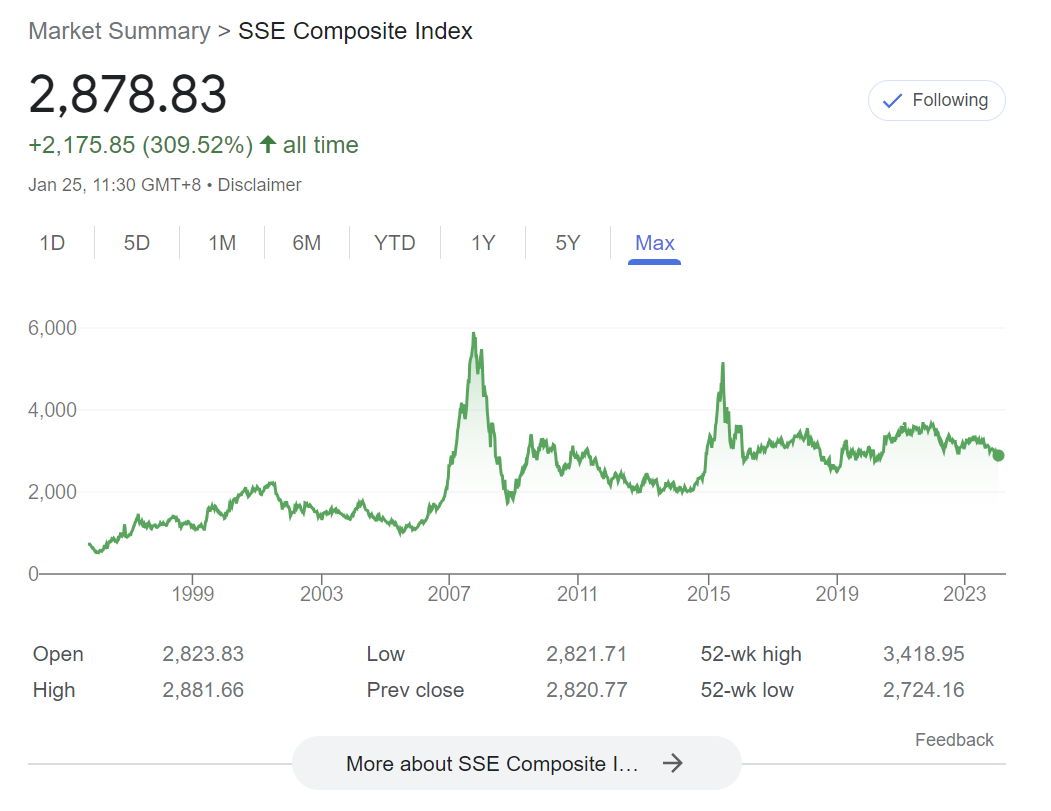Click the High label in stats table
Image resolution: width=1051 pixels, height=811 pixels.
click(54, 690)
